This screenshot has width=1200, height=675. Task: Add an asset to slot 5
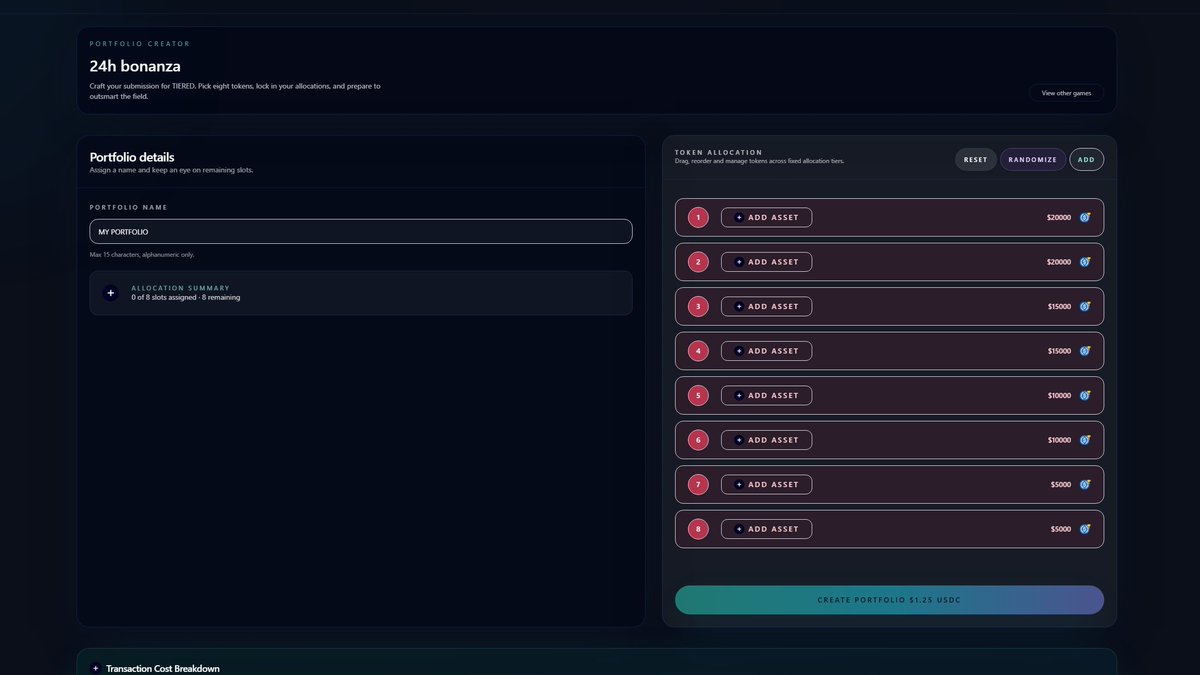click(766, 395)
